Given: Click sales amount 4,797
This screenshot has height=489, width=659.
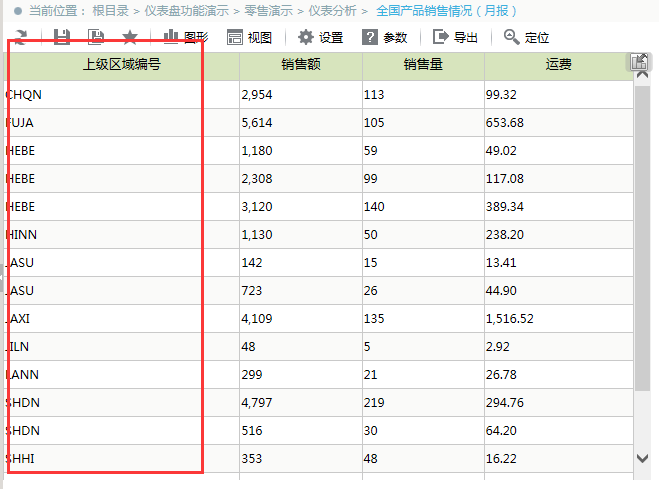Looking at the screenshot, I should pyautogui.click(x=301, y=402).
